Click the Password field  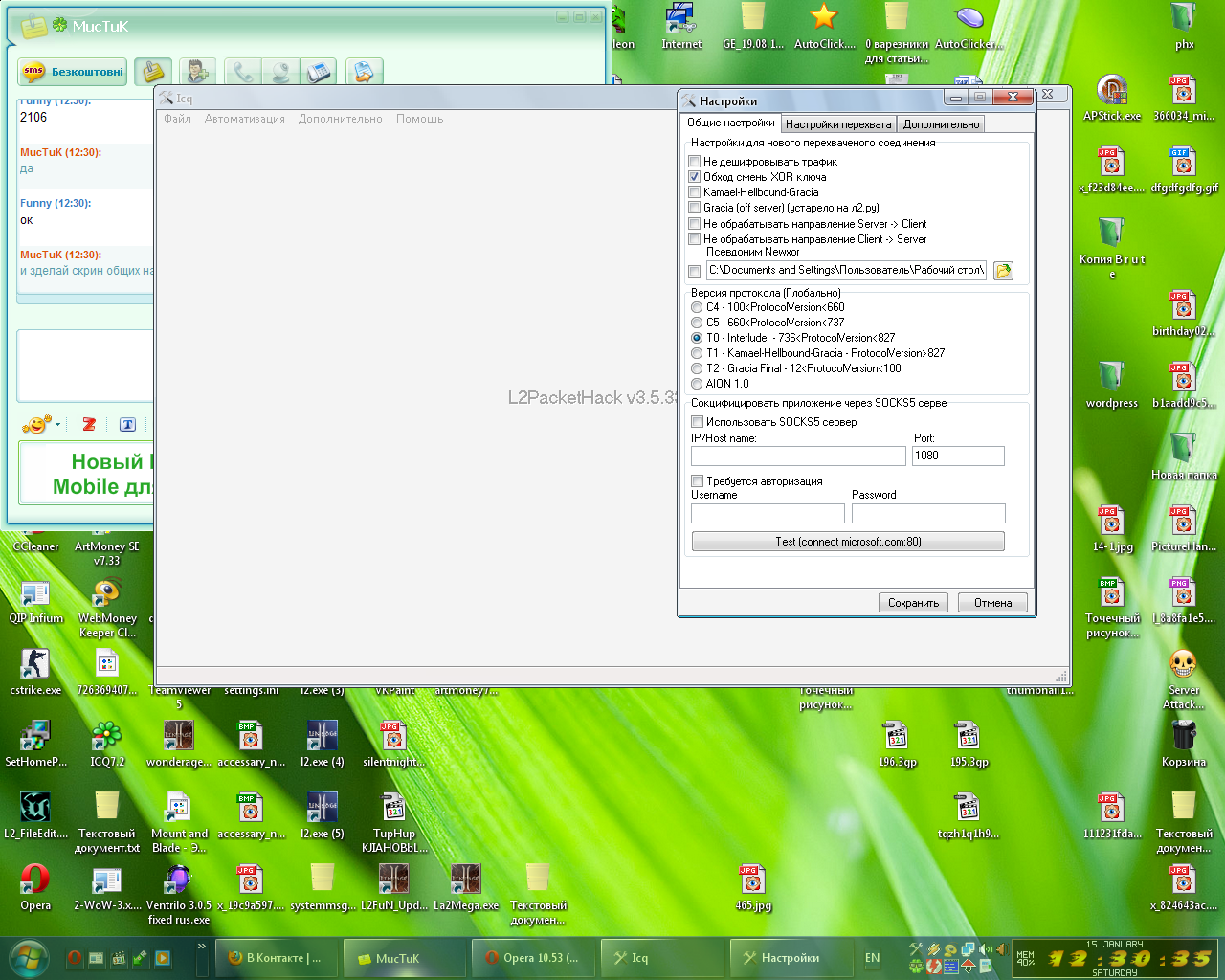[x=928, y=513]
